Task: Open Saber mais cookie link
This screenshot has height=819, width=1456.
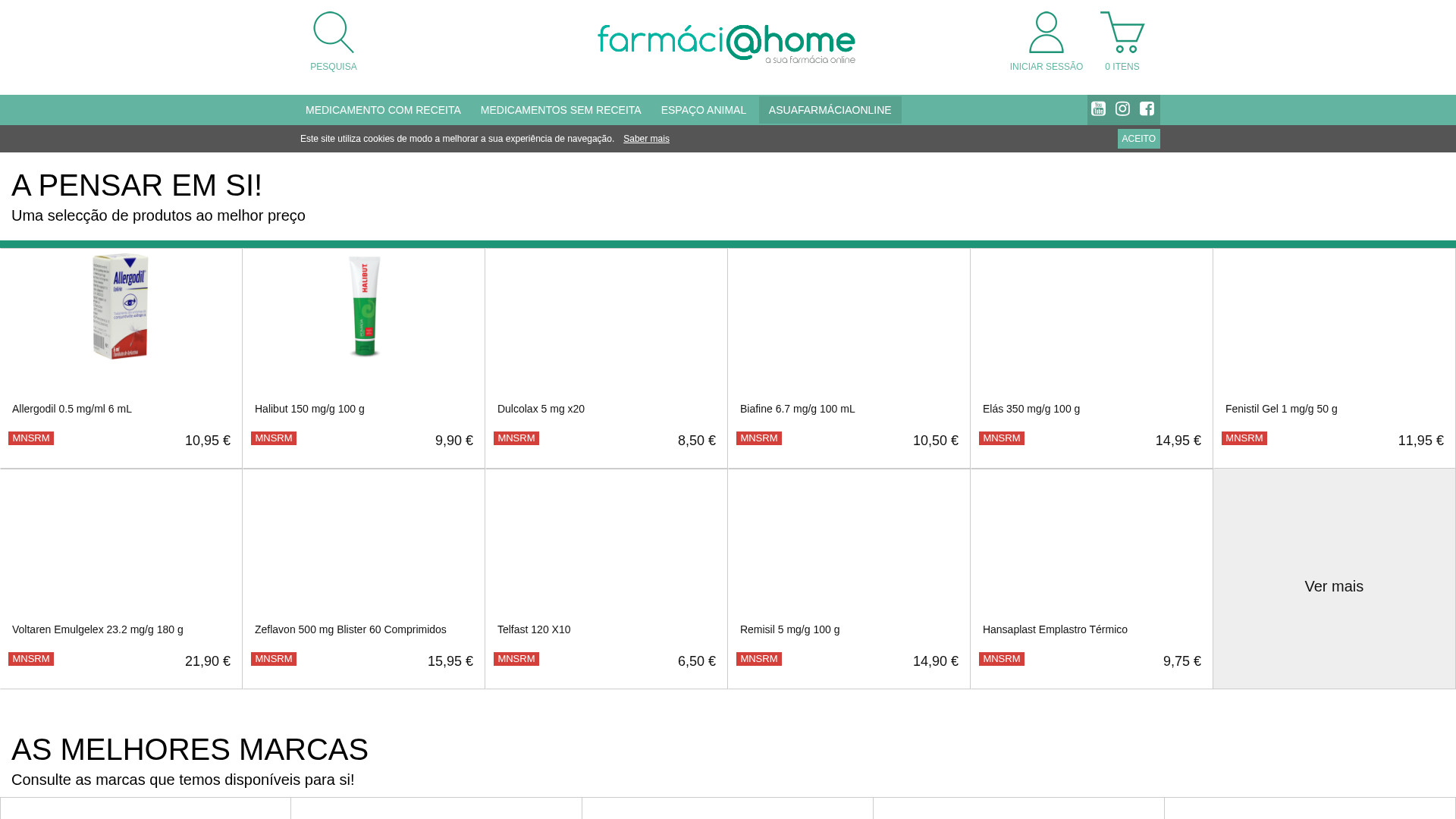Action: 646,139
